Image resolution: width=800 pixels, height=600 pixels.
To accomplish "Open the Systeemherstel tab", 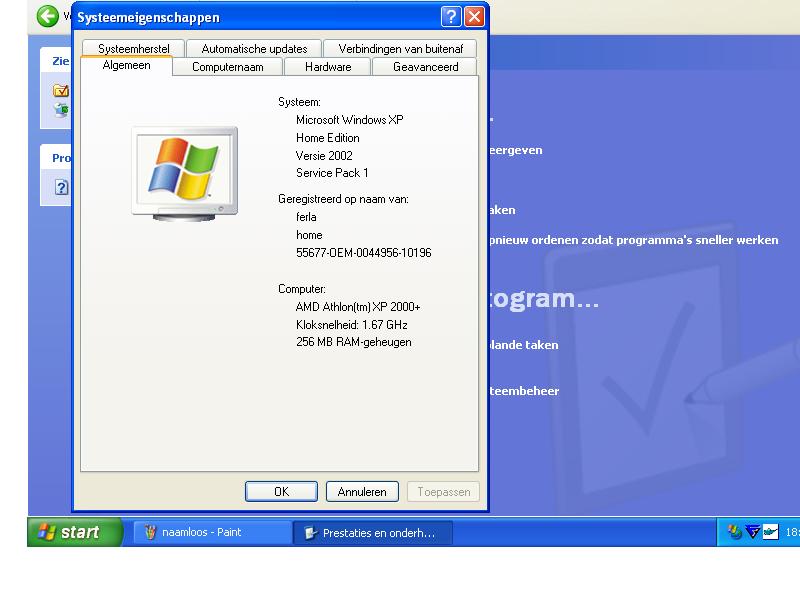I will (x=133, y=48).
